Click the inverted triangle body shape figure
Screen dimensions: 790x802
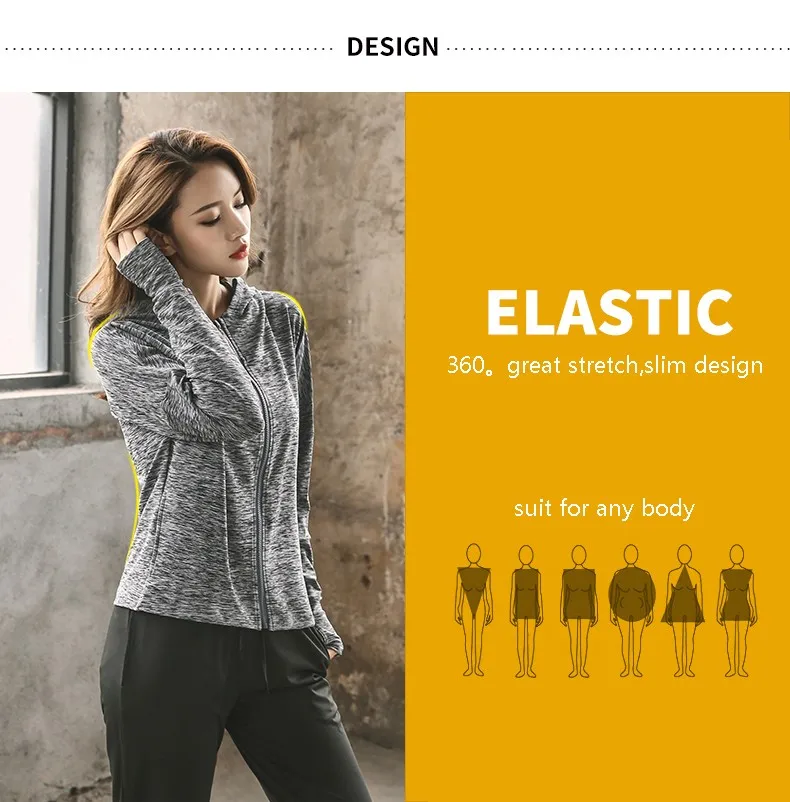pyautogui.click(x=473, y=610)
